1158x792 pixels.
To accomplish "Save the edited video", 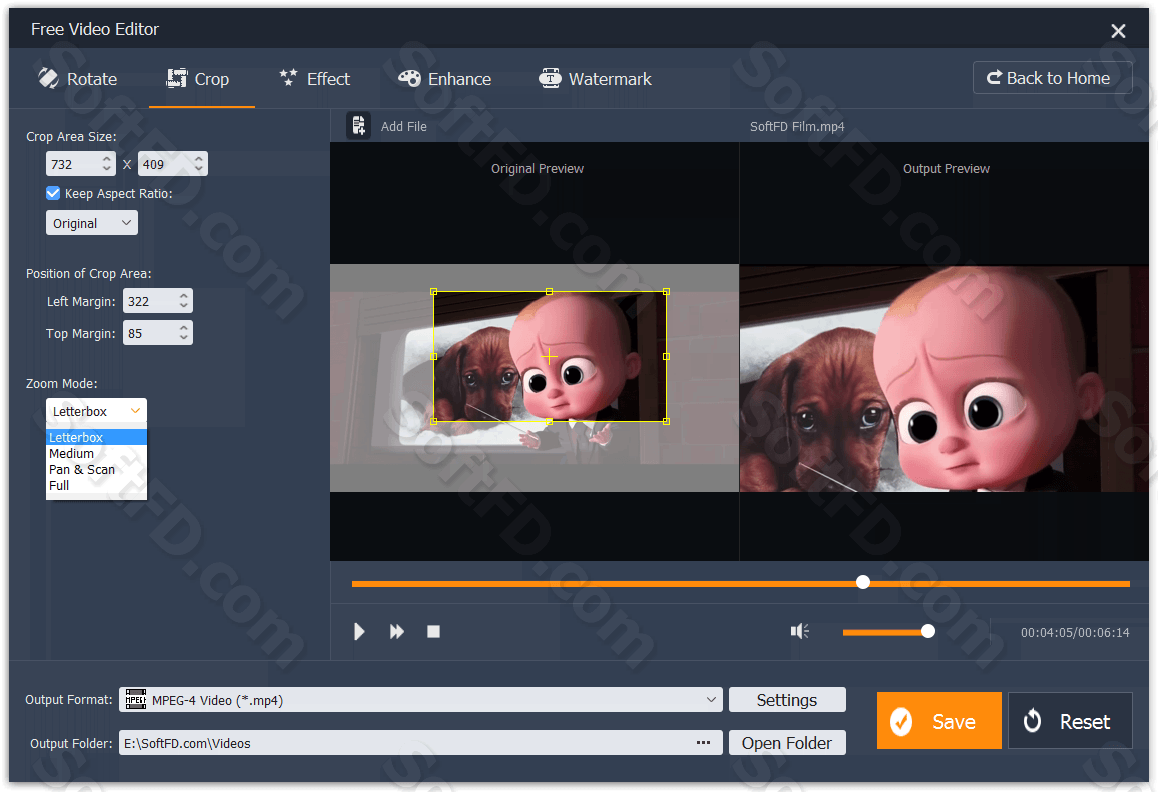I will [939, 720].
